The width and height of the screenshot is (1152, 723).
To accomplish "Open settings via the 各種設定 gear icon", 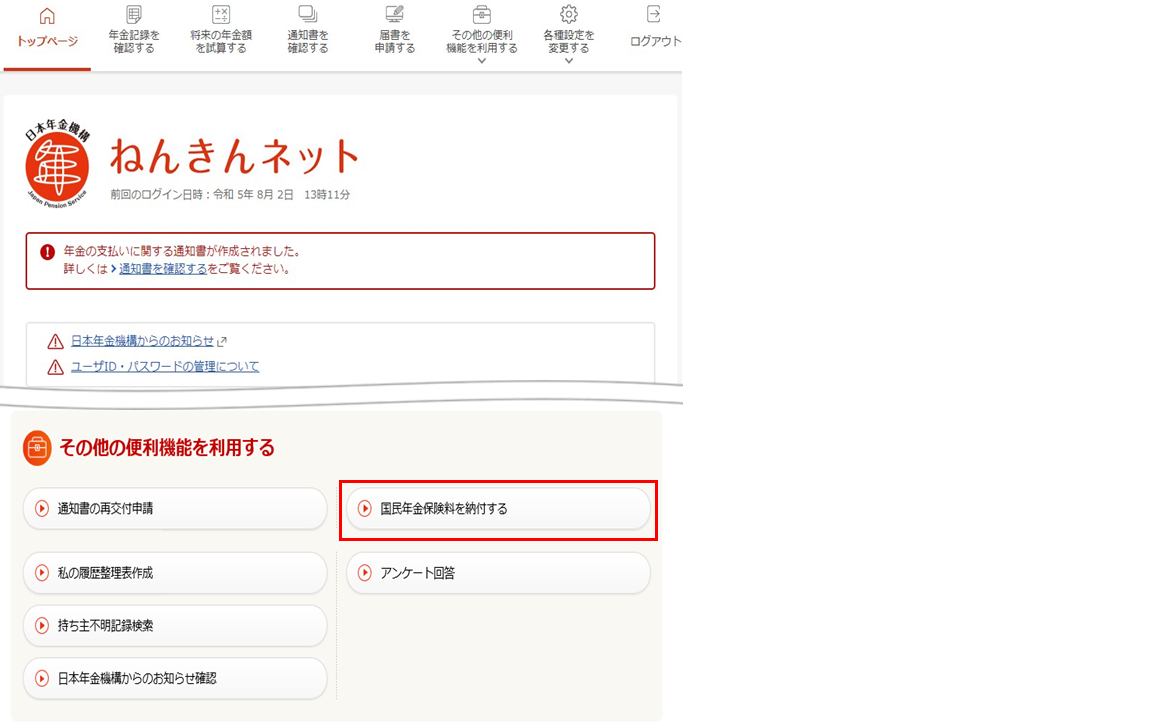I will click(x=568, y=15).
